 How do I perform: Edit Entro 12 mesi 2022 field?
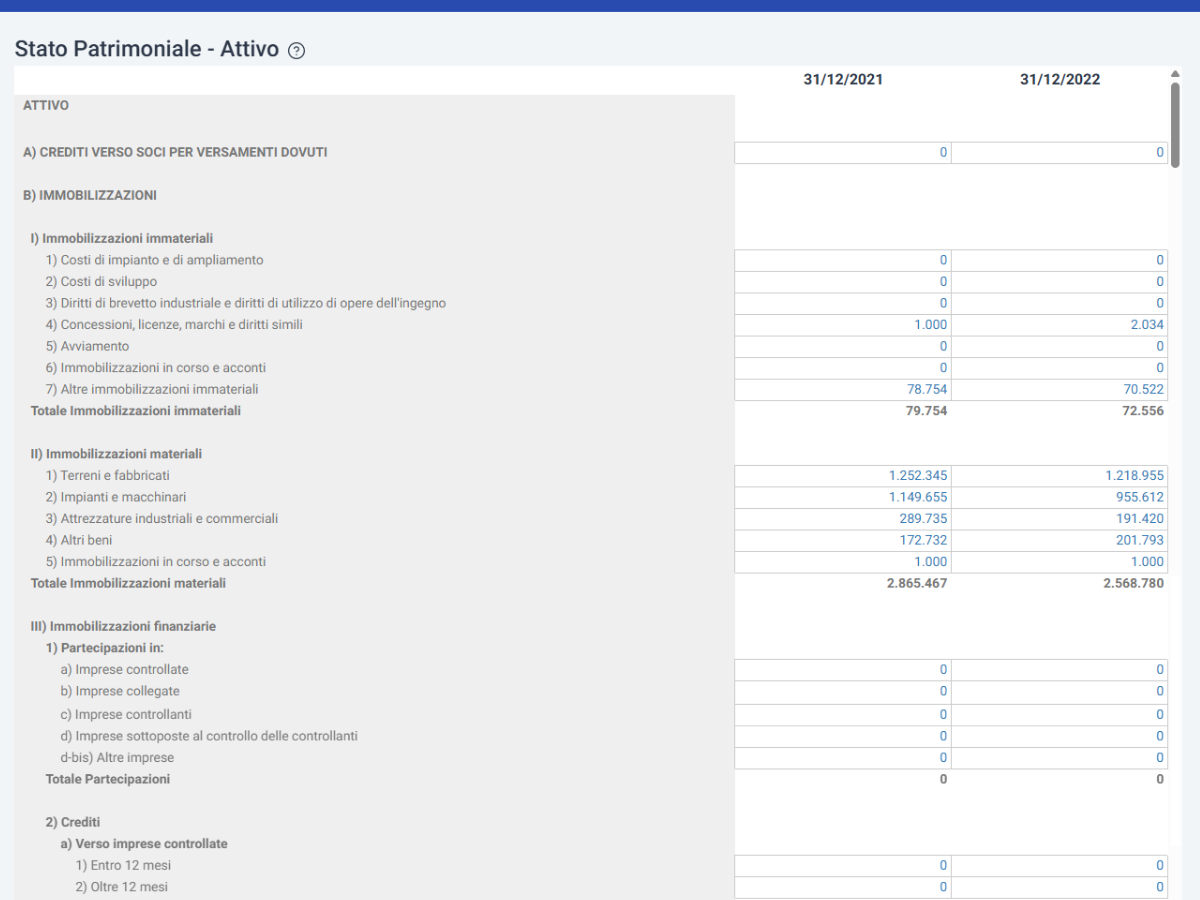1059,866
